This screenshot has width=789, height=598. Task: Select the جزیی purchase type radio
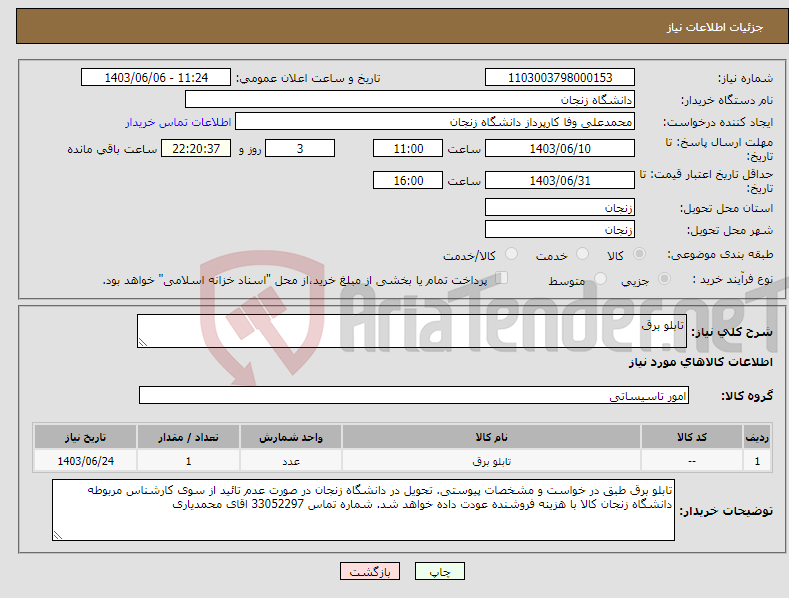click(664, 278)
